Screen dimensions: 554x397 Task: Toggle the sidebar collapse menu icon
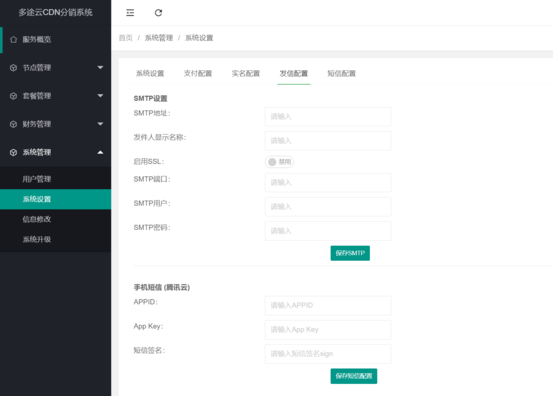click(130, 13)
